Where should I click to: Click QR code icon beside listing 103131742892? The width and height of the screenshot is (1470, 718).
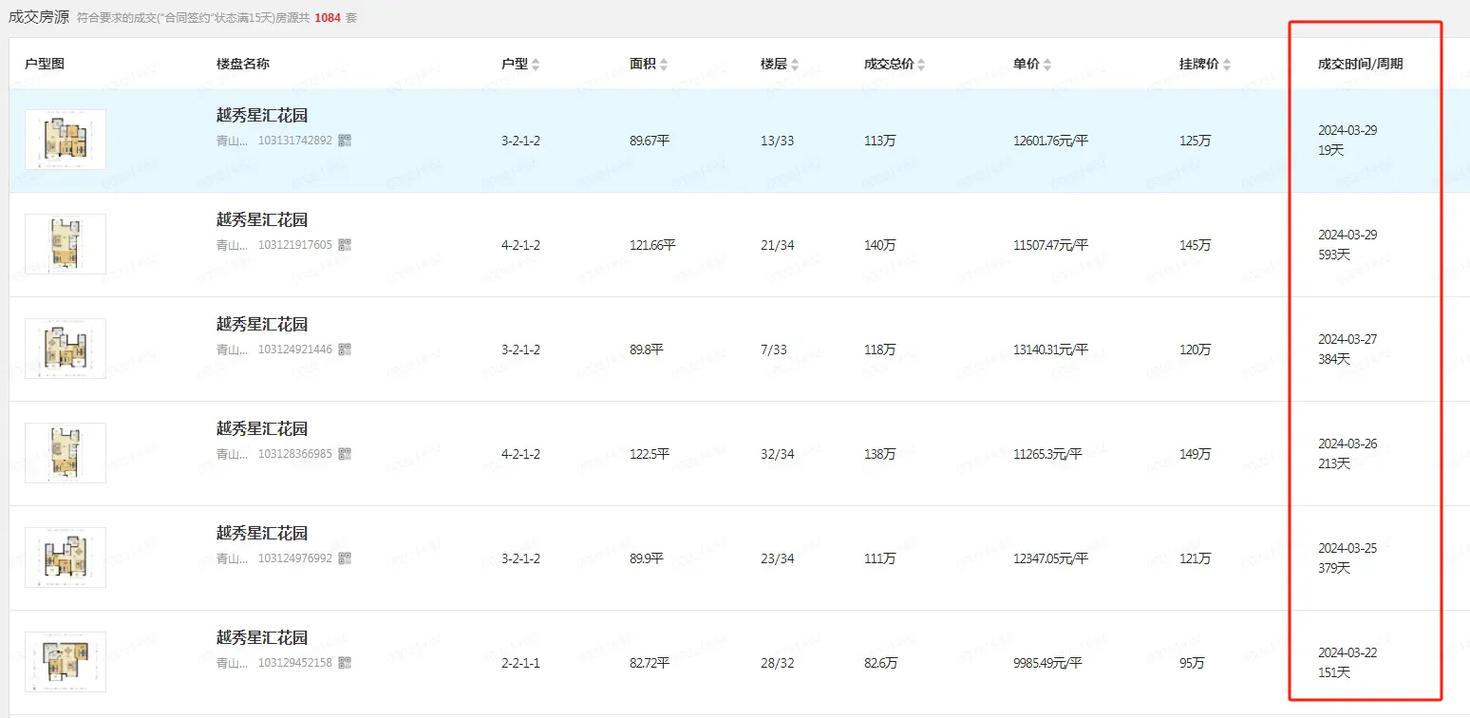click(x=345, y=141)
